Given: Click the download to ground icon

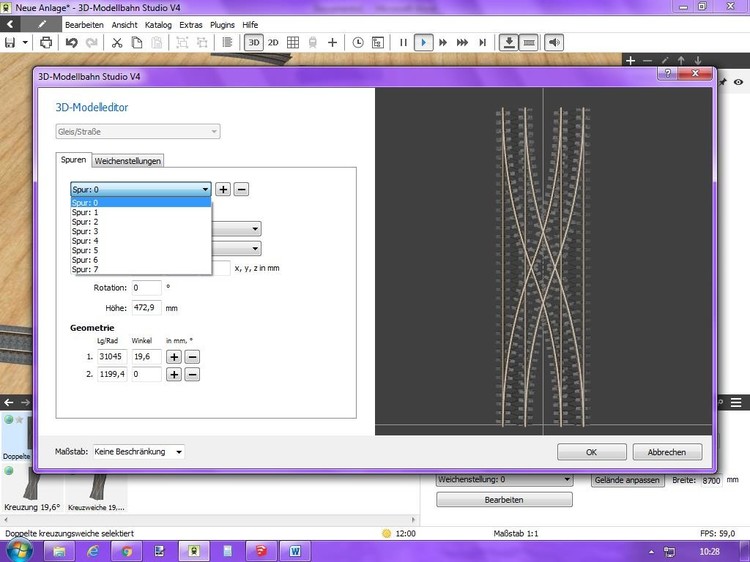Looking at the screenshot, I should click(x=509, y=43).
